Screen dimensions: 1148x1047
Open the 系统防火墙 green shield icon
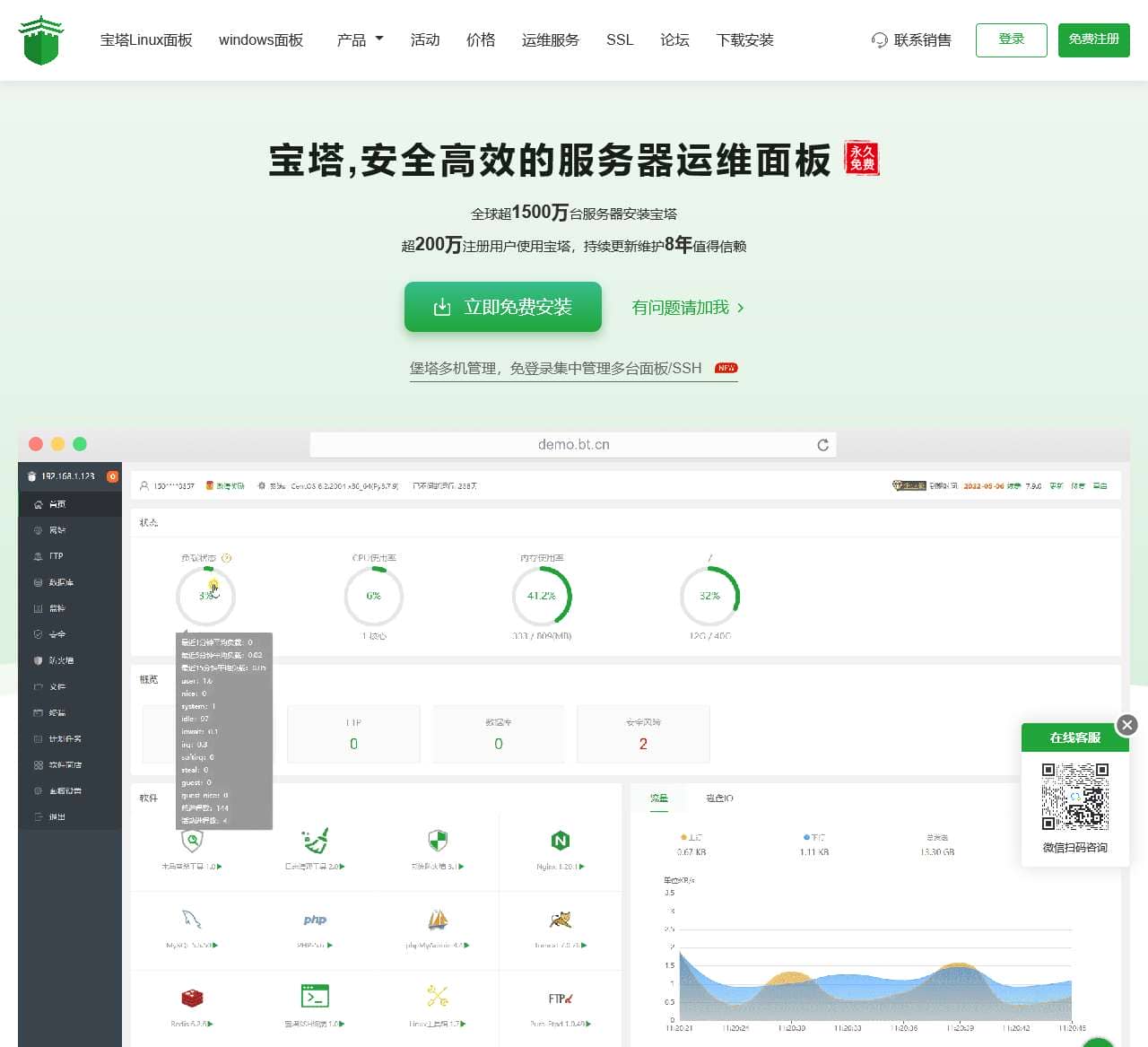(x=438, y=842)
